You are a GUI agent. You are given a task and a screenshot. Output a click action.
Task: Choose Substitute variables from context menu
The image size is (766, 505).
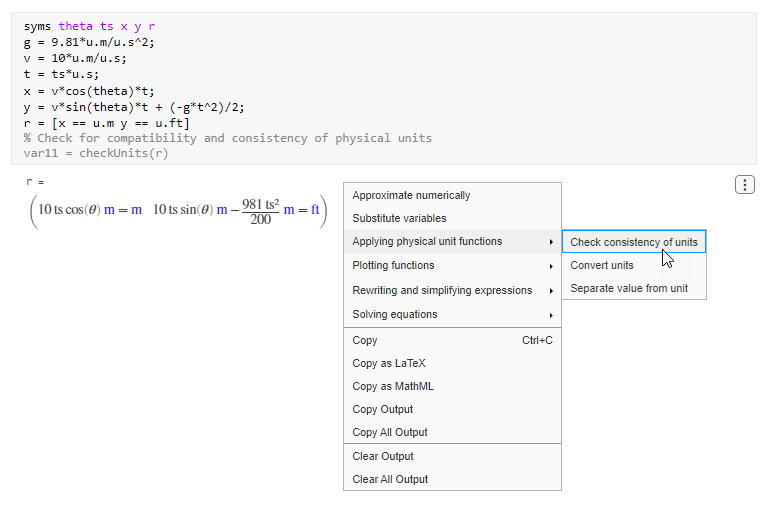(x=399, y=218)
